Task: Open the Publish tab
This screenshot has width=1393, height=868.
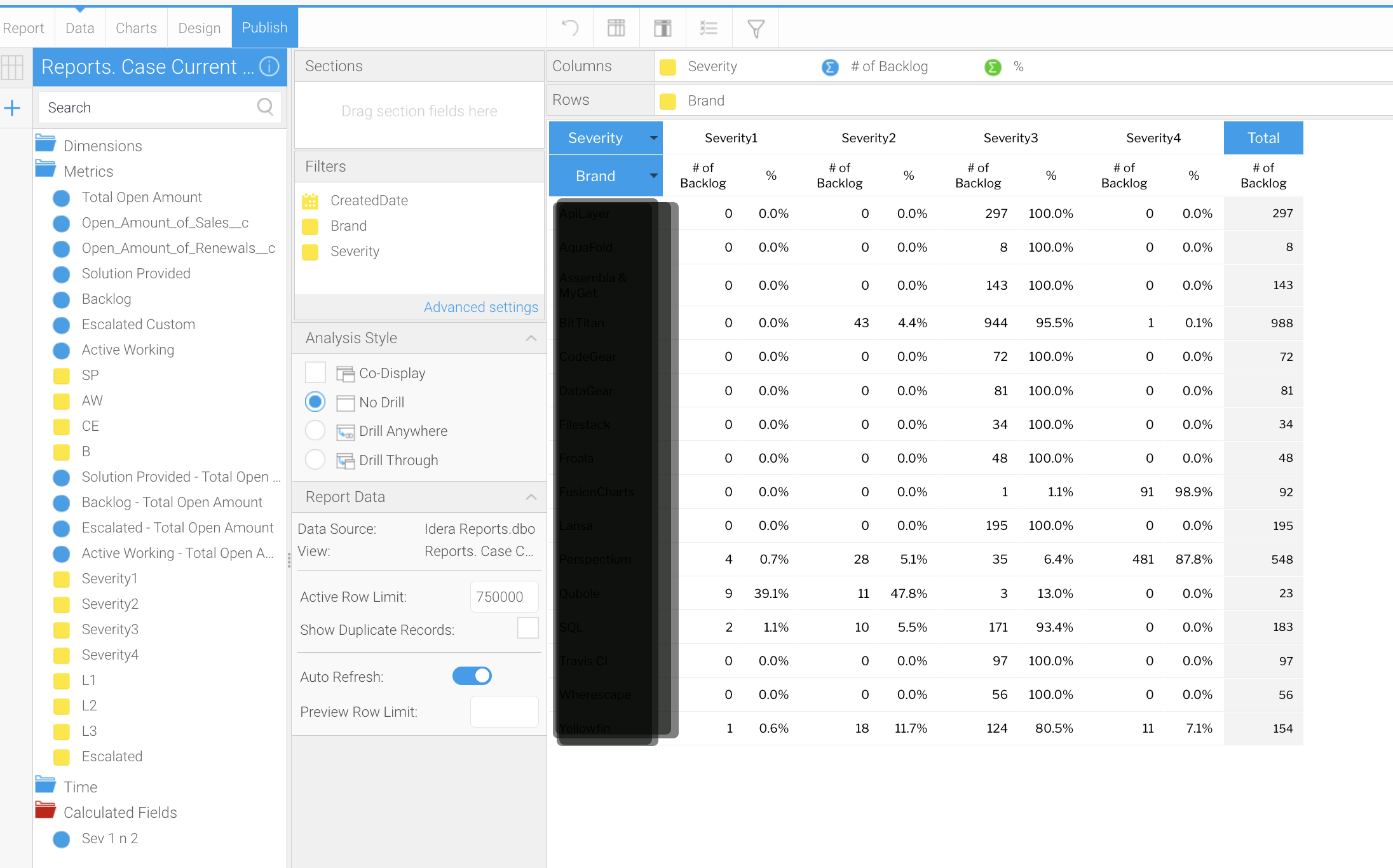Action: click(264, 27)
